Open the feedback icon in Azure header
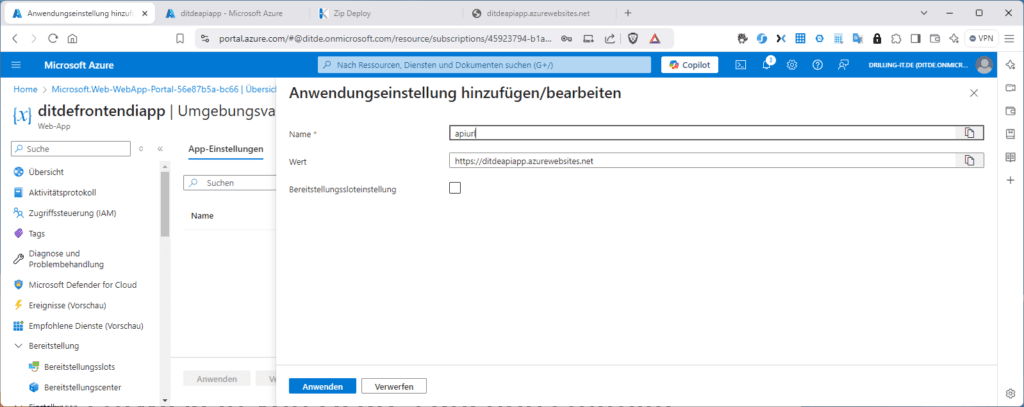 tap(843, 65)
